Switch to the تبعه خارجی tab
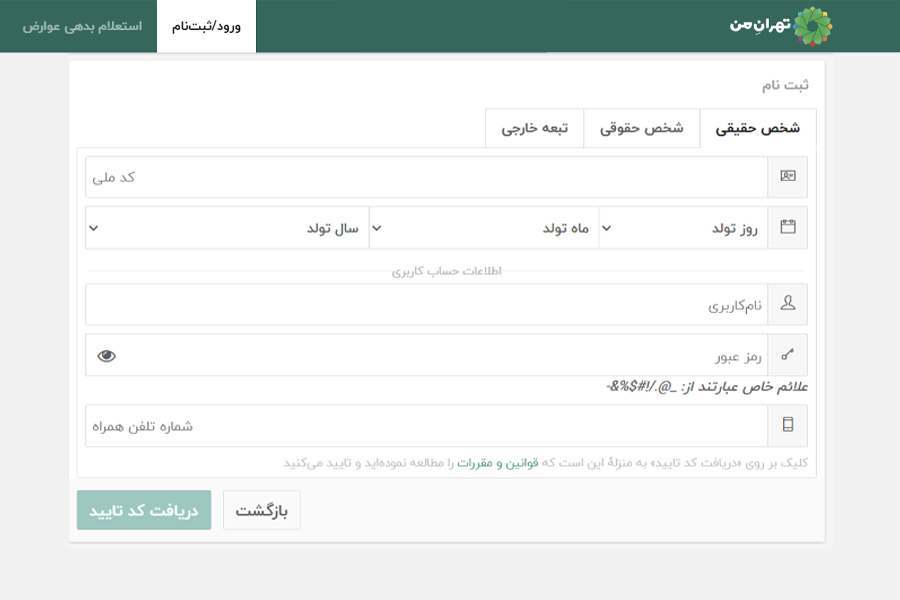The width and height of the screenshot is (900, 600). click(x=535, y=129)
